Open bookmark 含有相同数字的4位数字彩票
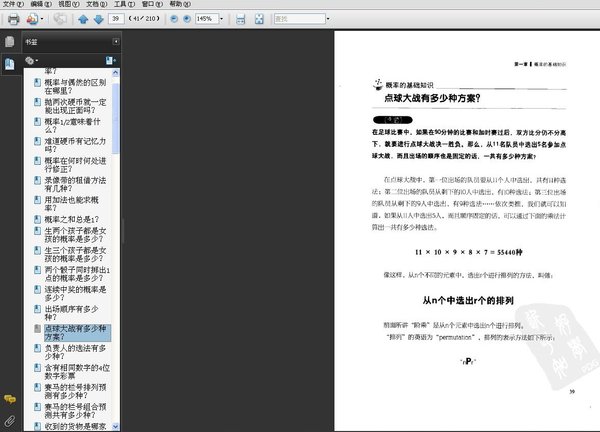This screenshot has width=600, height=432. (77, 372)
